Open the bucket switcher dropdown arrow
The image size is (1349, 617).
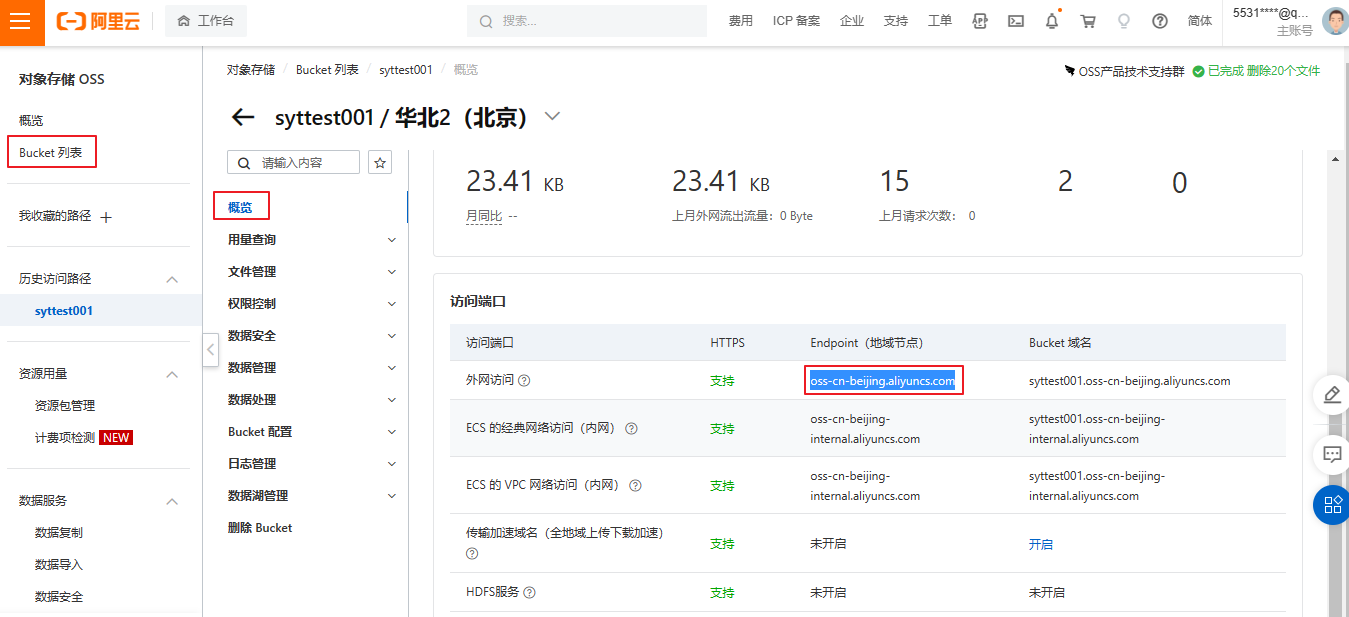point(552,117)
